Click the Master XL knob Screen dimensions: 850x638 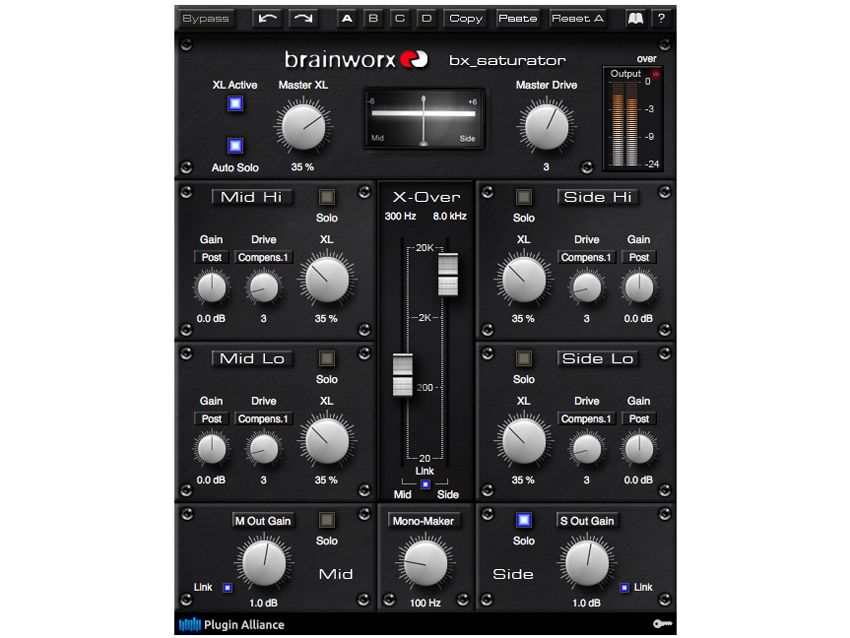pyautogui.click(x=304, y=127)
